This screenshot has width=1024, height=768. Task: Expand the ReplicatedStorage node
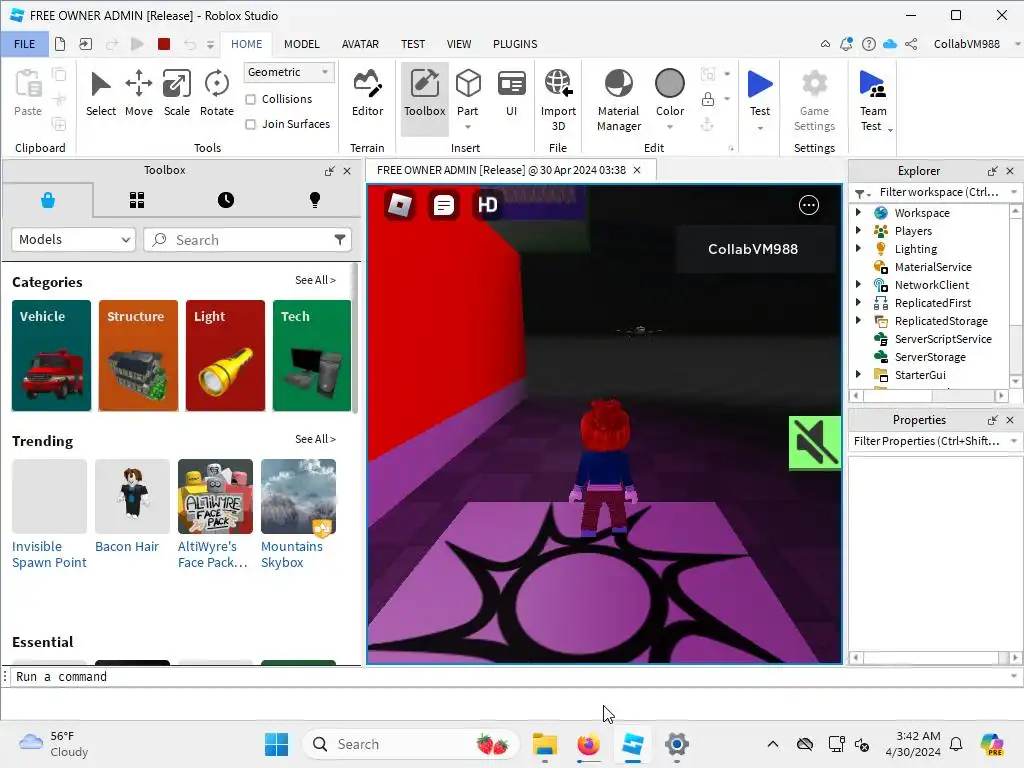tap(858, 320)
